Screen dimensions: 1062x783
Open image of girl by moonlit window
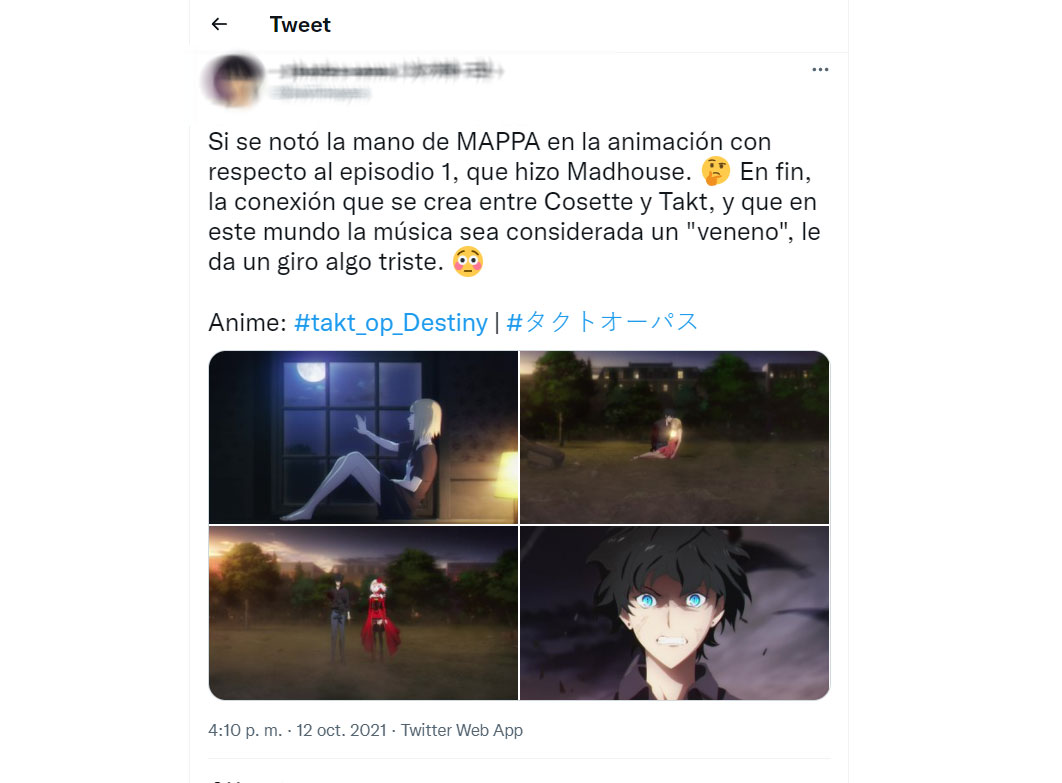click(363, 438)
